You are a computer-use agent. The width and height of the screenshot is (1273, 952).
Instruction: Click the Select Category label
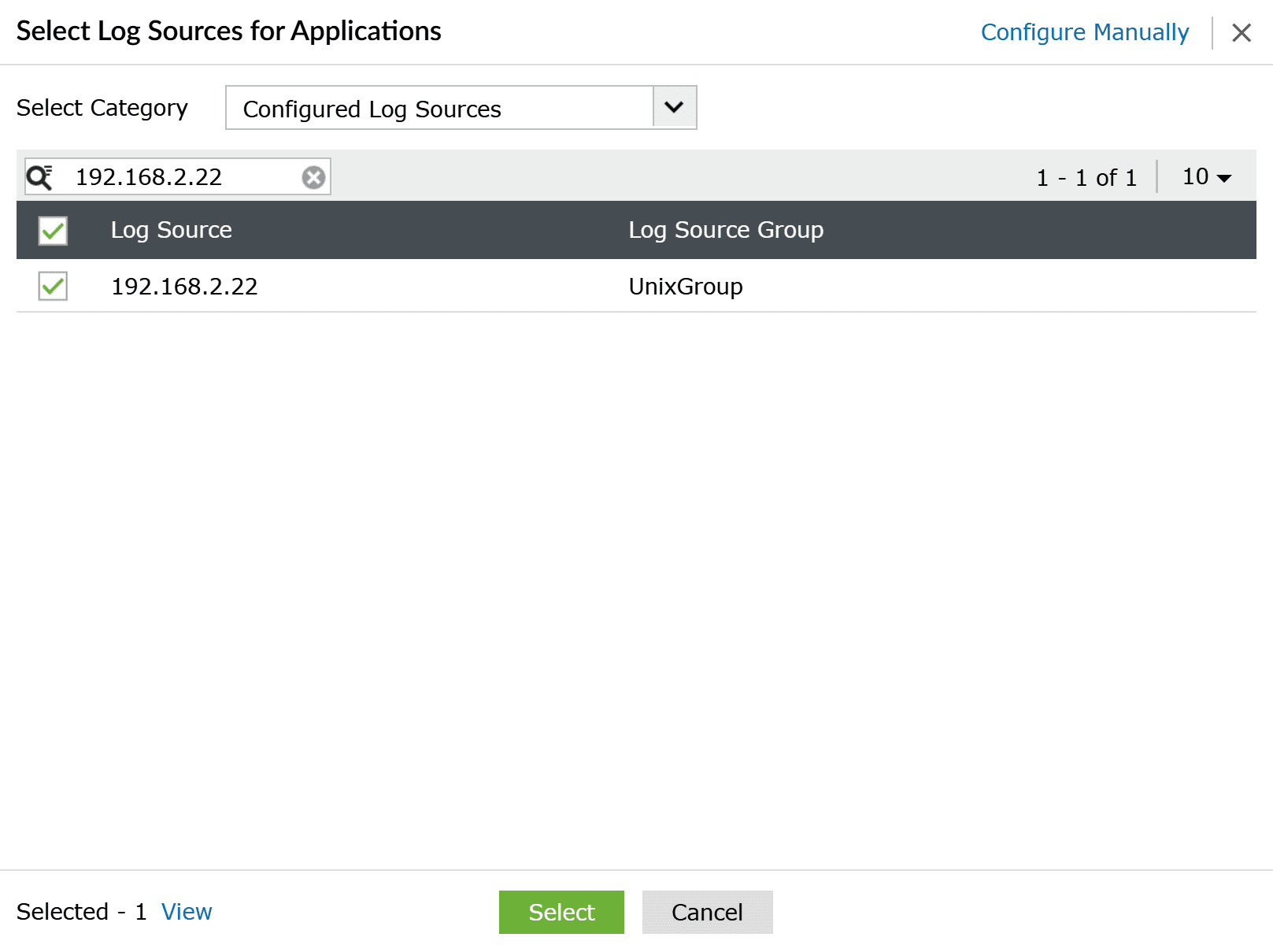click(x=102, y=107)
